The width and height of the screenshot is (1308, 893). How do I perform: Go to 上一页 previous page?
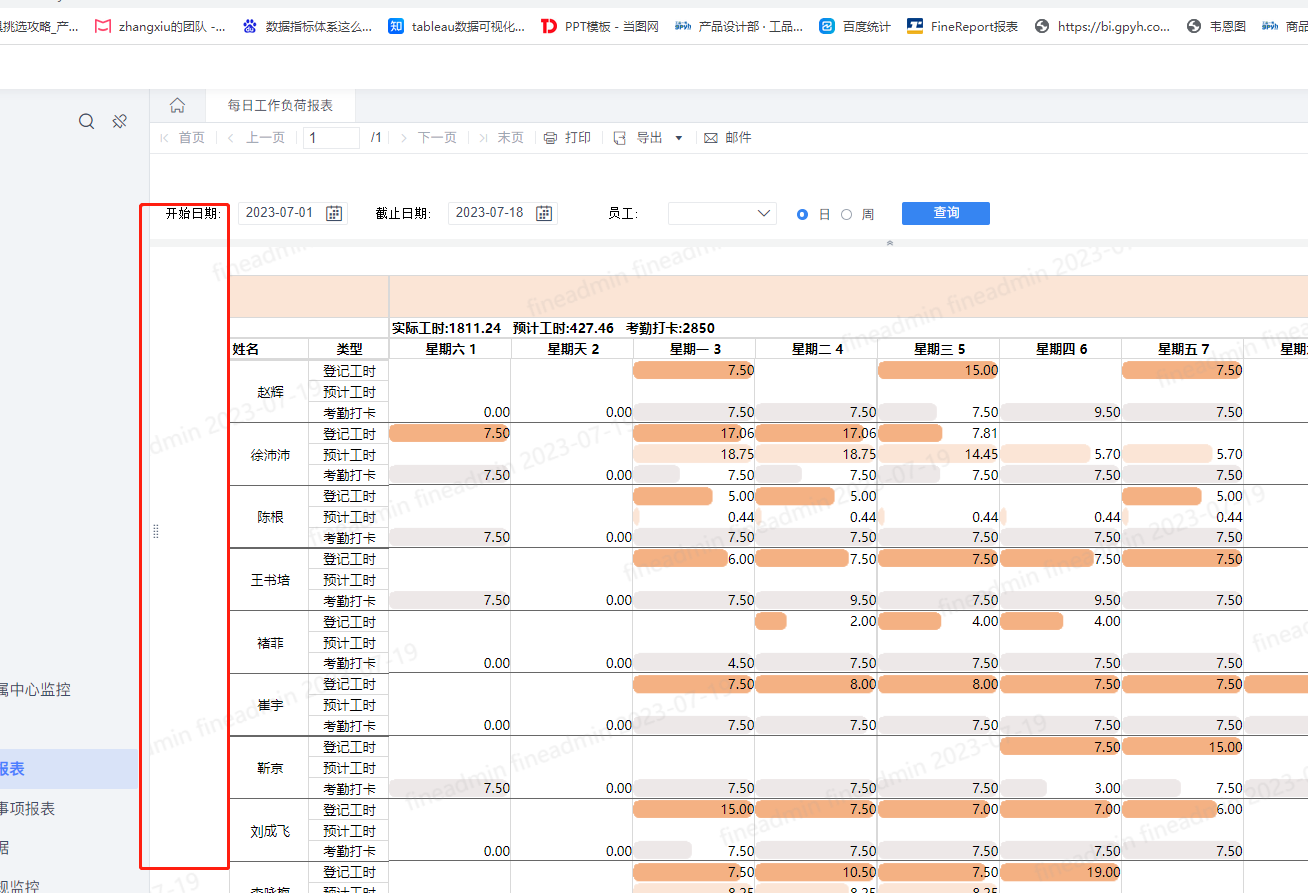pyautogui.click(x=256, y=138)
